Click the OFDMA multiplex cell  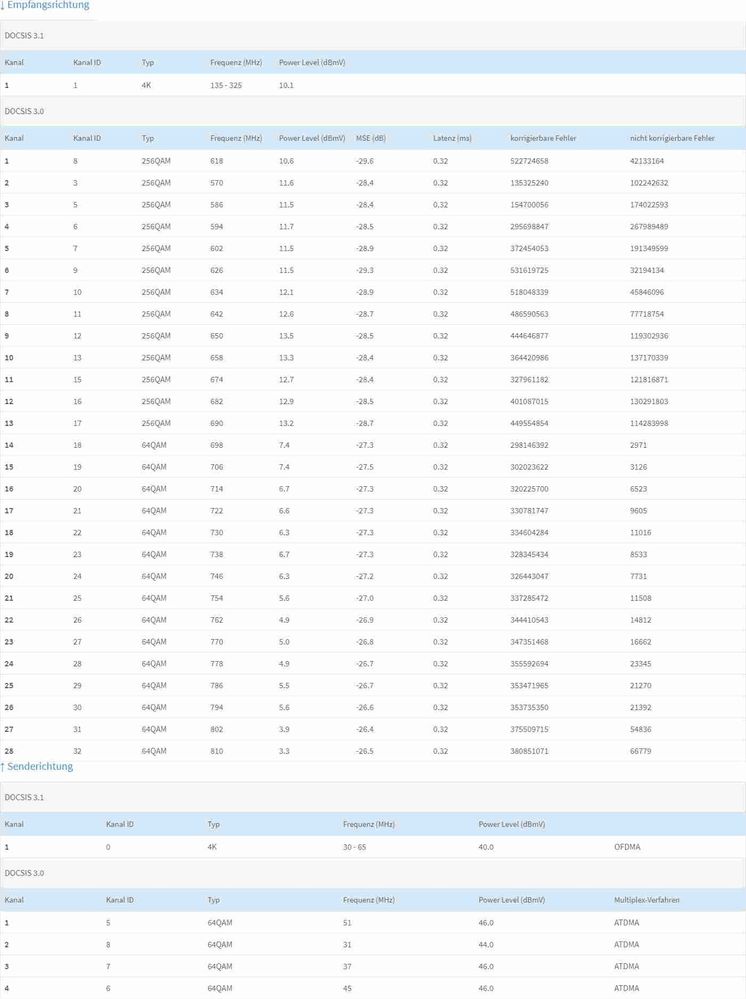[627, 847]
